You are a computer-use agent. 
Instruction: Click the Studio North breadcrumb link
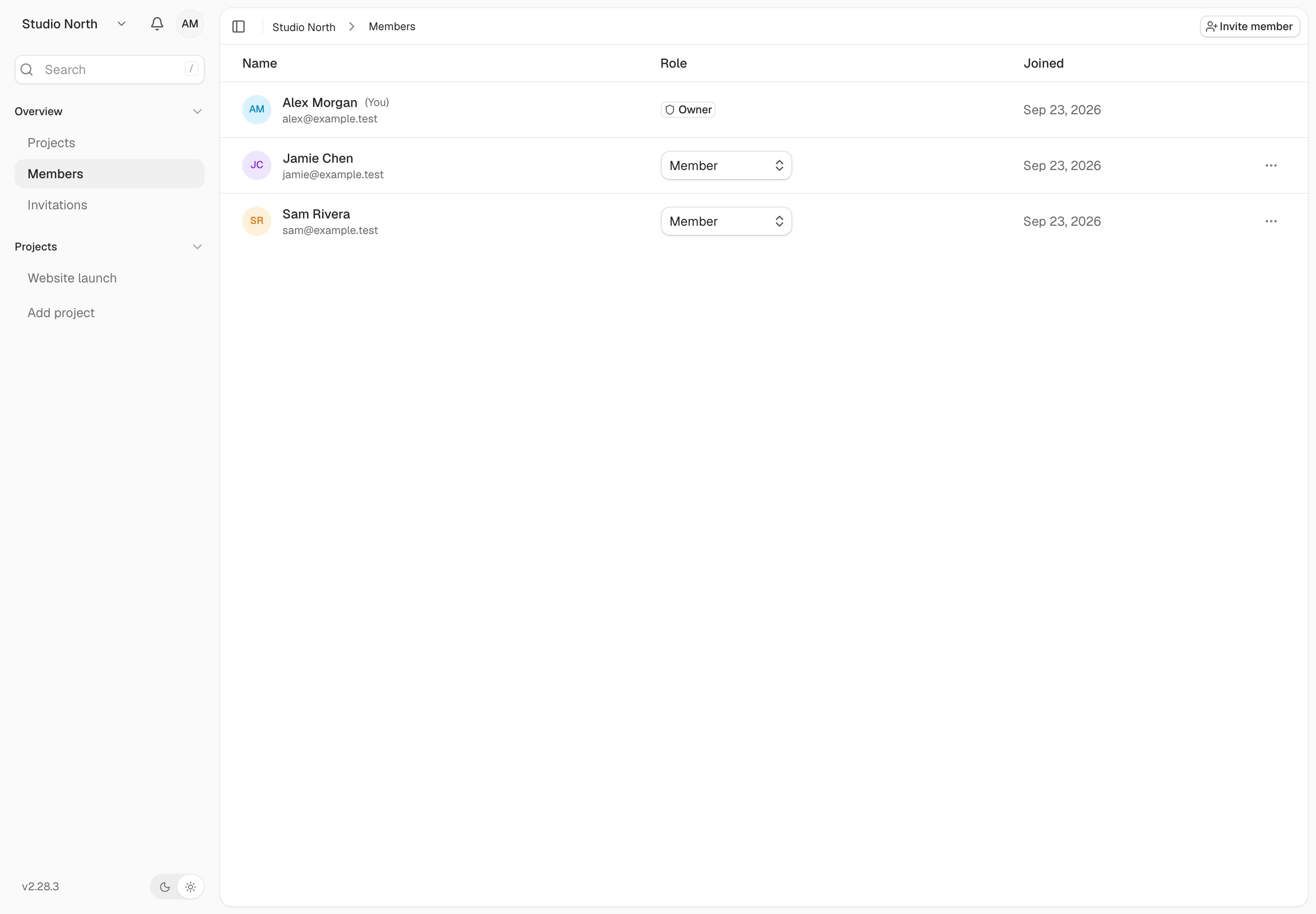(303, 27)
